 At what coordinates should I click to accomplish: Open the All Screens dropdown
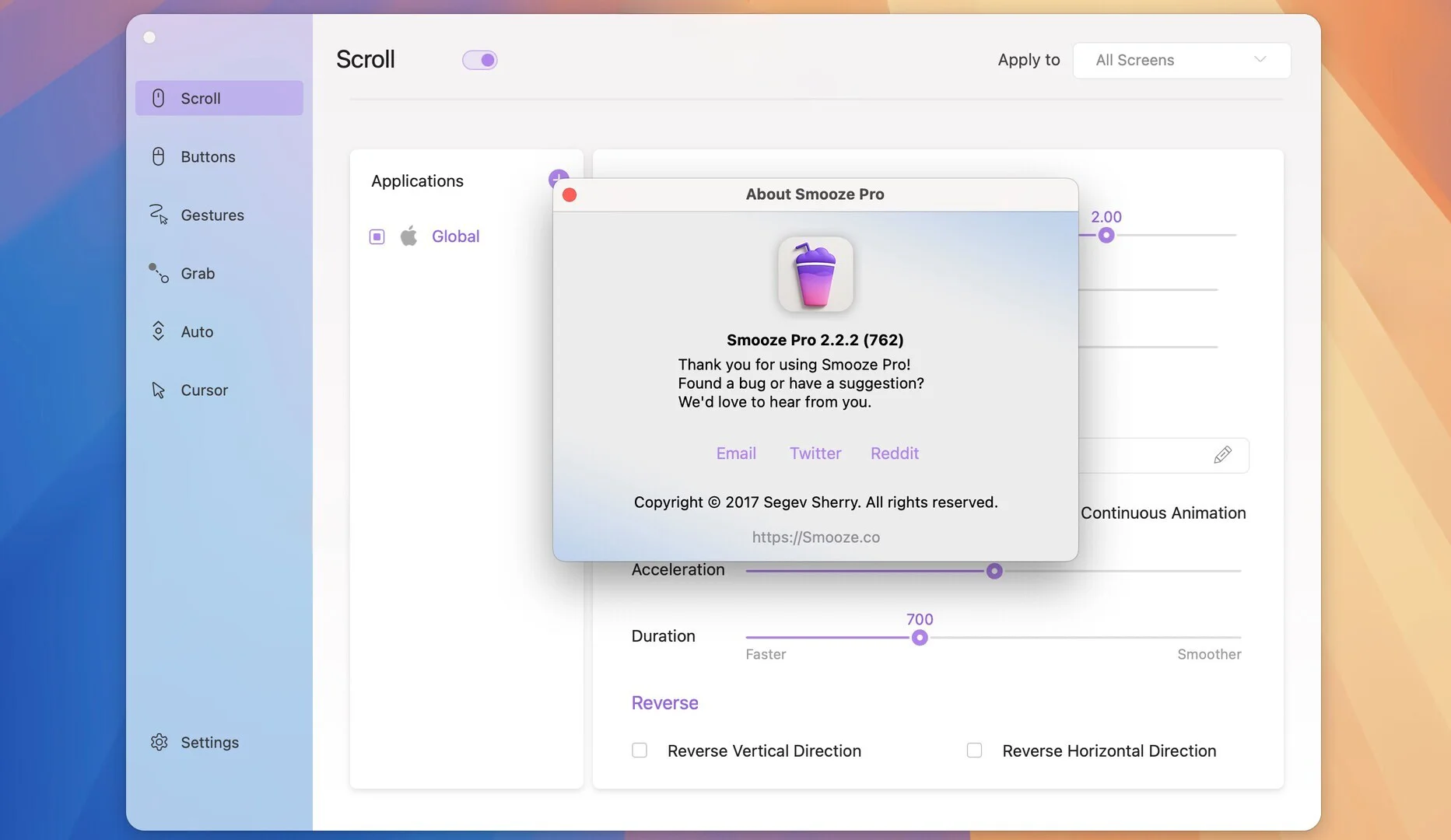(1181, 60)
